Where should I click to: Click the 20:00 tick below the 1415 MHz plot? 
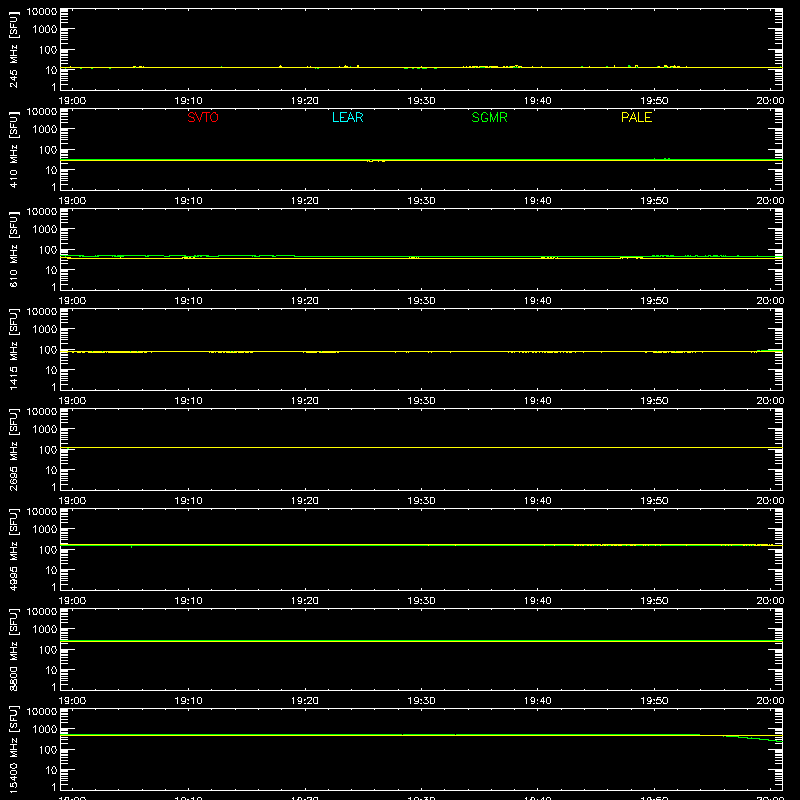[770, 401]
